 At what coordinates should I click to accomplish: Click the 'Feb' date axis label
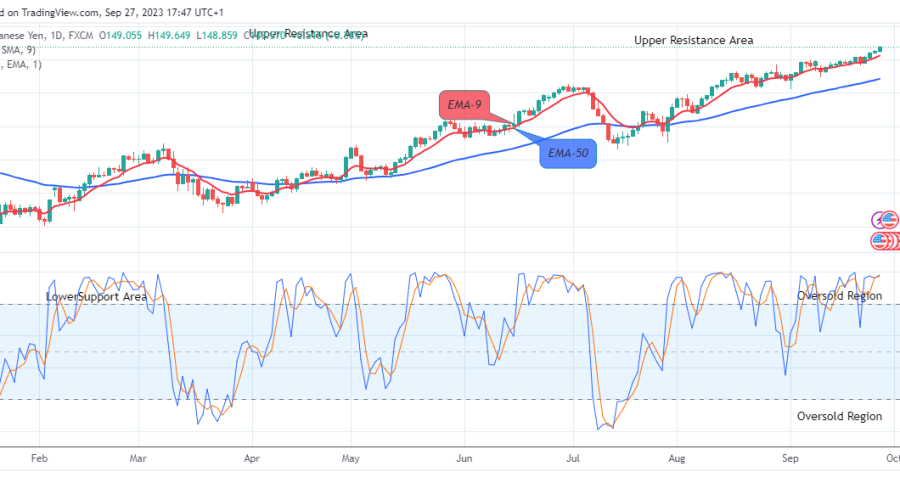coord(39,458)
